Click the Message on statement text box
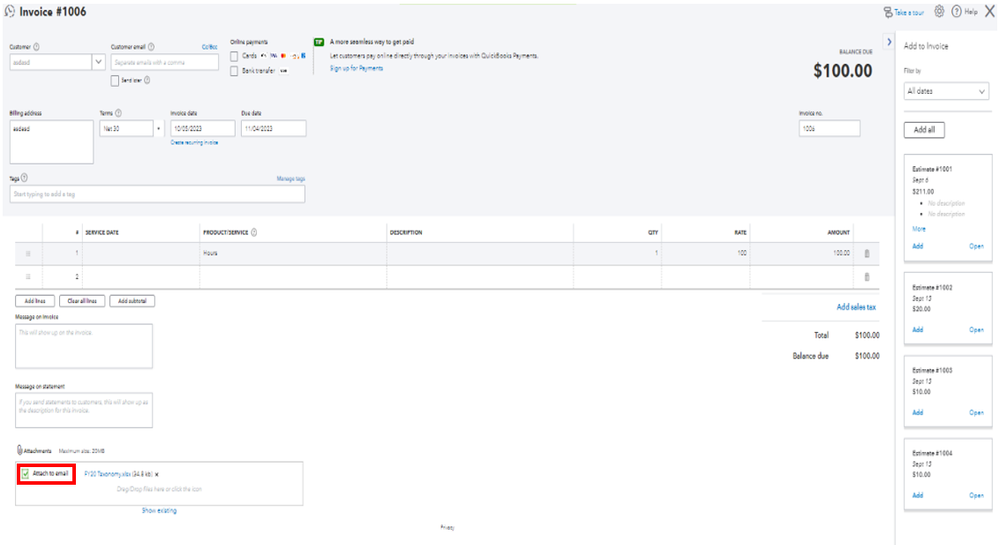 (x=84, y=411)
